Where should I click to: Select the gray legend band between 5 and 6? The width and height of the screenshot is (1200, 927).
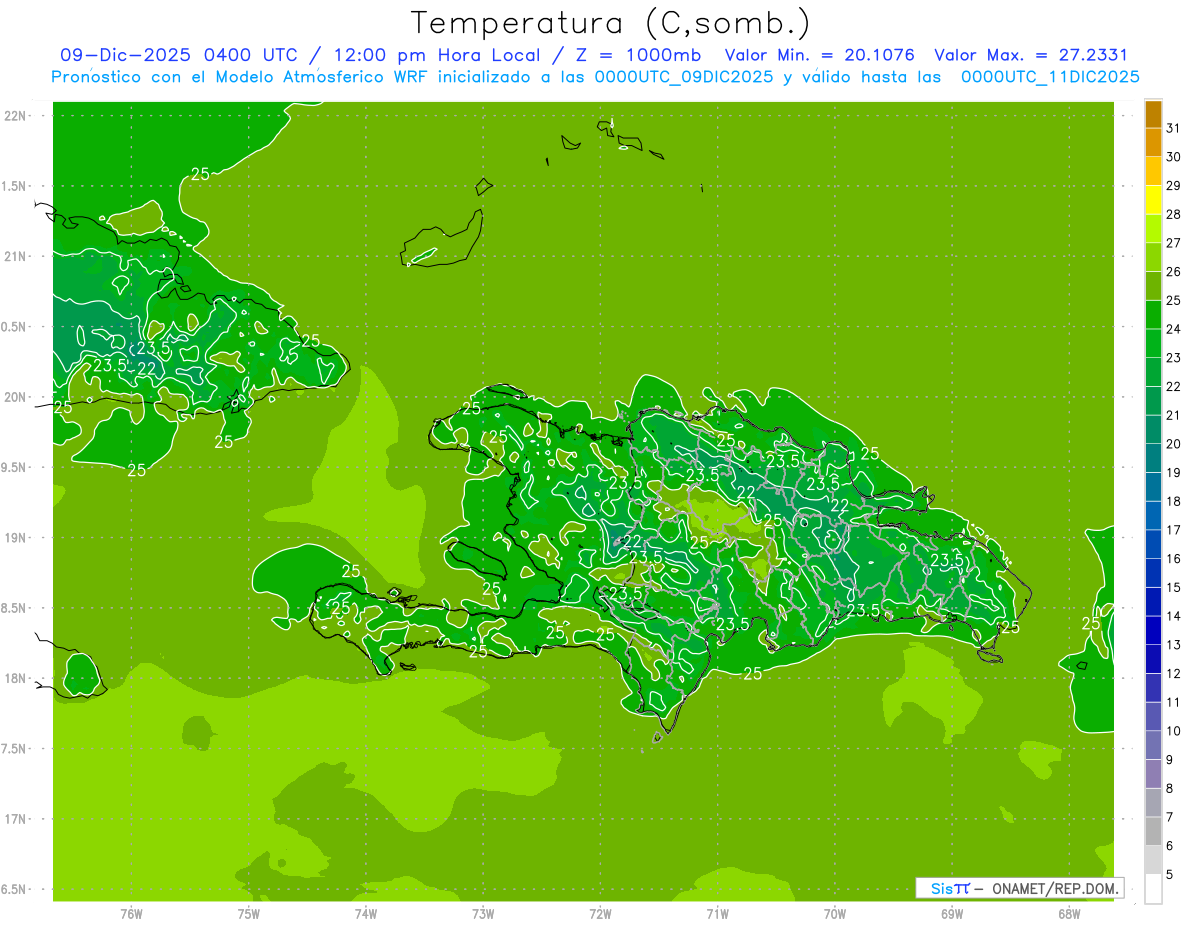tap(1153, 860)
